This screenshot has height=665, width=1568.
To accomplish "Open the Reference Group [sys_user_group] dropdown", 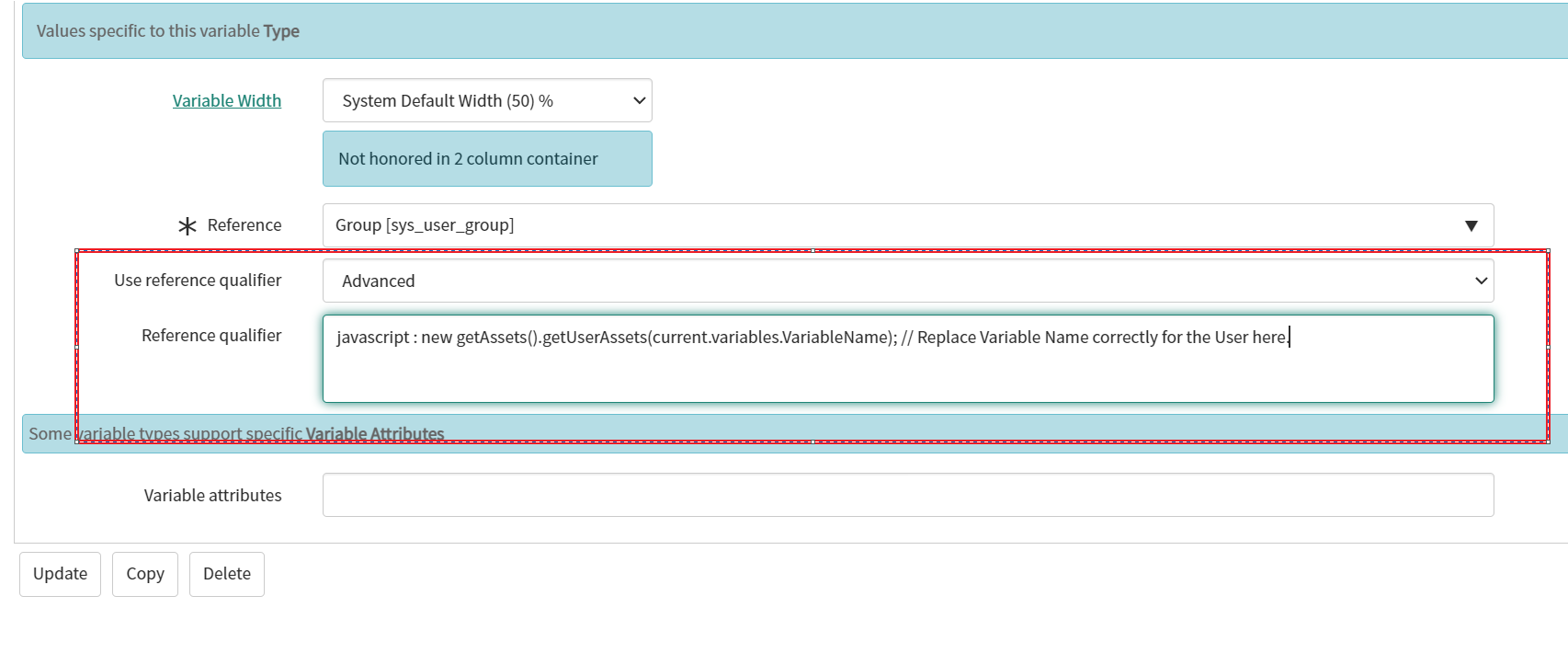I will (908, 225).
